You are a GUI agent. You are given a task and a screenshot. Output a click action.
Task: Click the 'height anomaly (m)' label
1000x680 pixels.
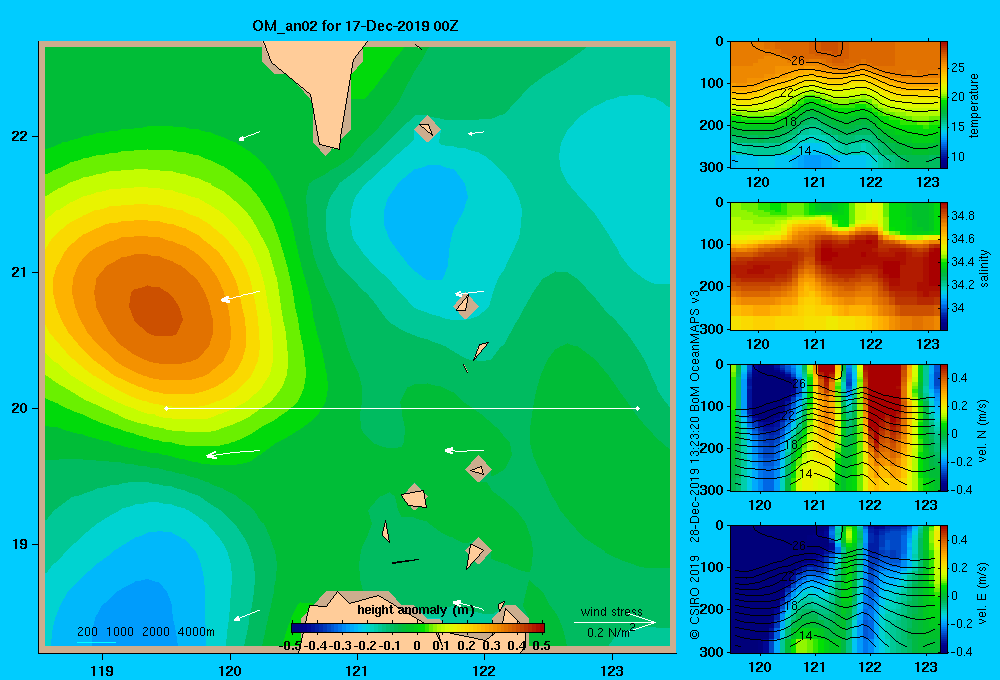(416, 610)
